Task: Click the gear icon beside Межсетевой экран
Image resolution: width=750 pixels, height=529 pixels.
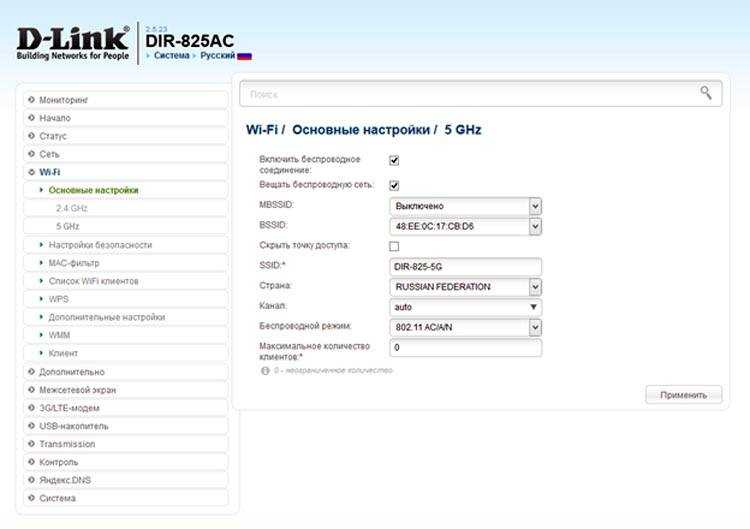Action: click(32, 390)
